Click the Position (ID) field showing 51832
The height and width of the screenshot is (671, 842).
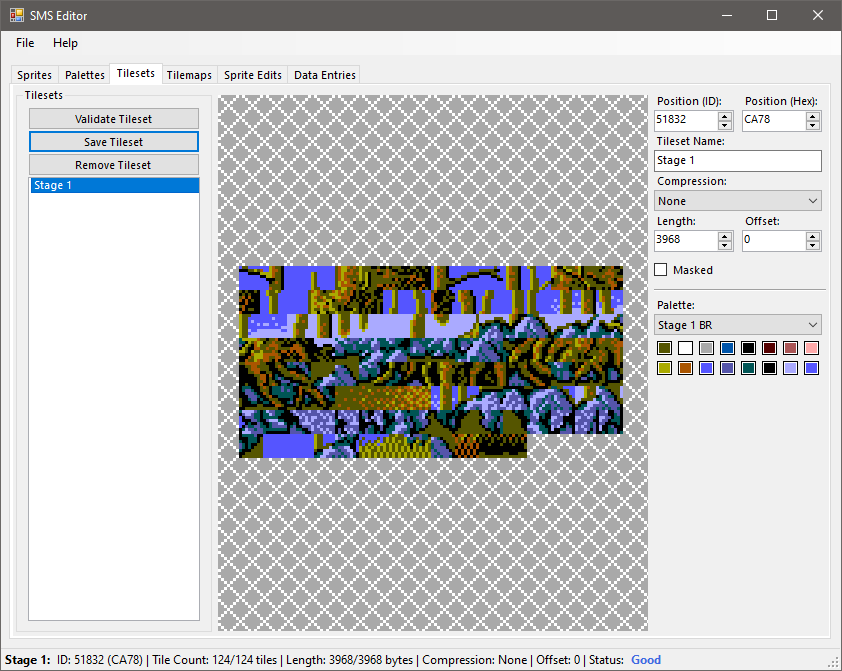[686, 120]
